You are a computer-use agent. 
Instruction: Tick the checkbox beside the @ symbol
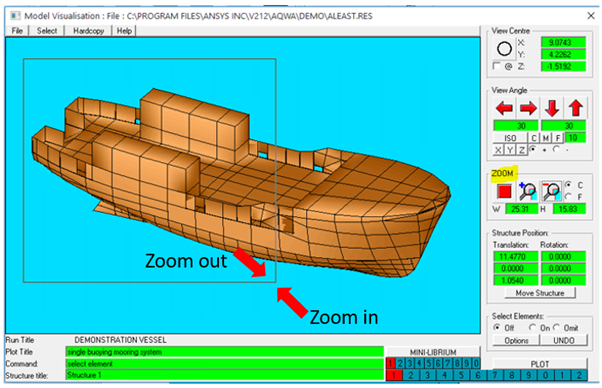(497, 66)
